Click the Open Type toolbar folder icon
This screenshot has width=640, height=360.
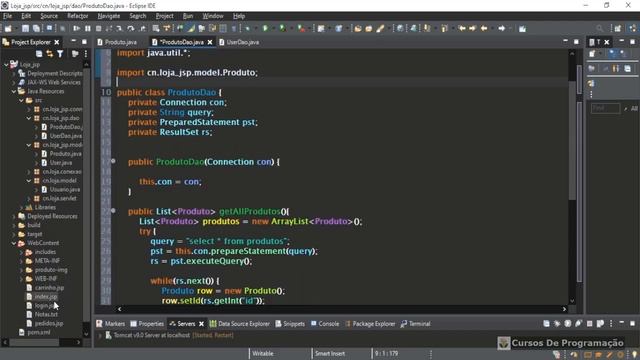coord(358,28)
